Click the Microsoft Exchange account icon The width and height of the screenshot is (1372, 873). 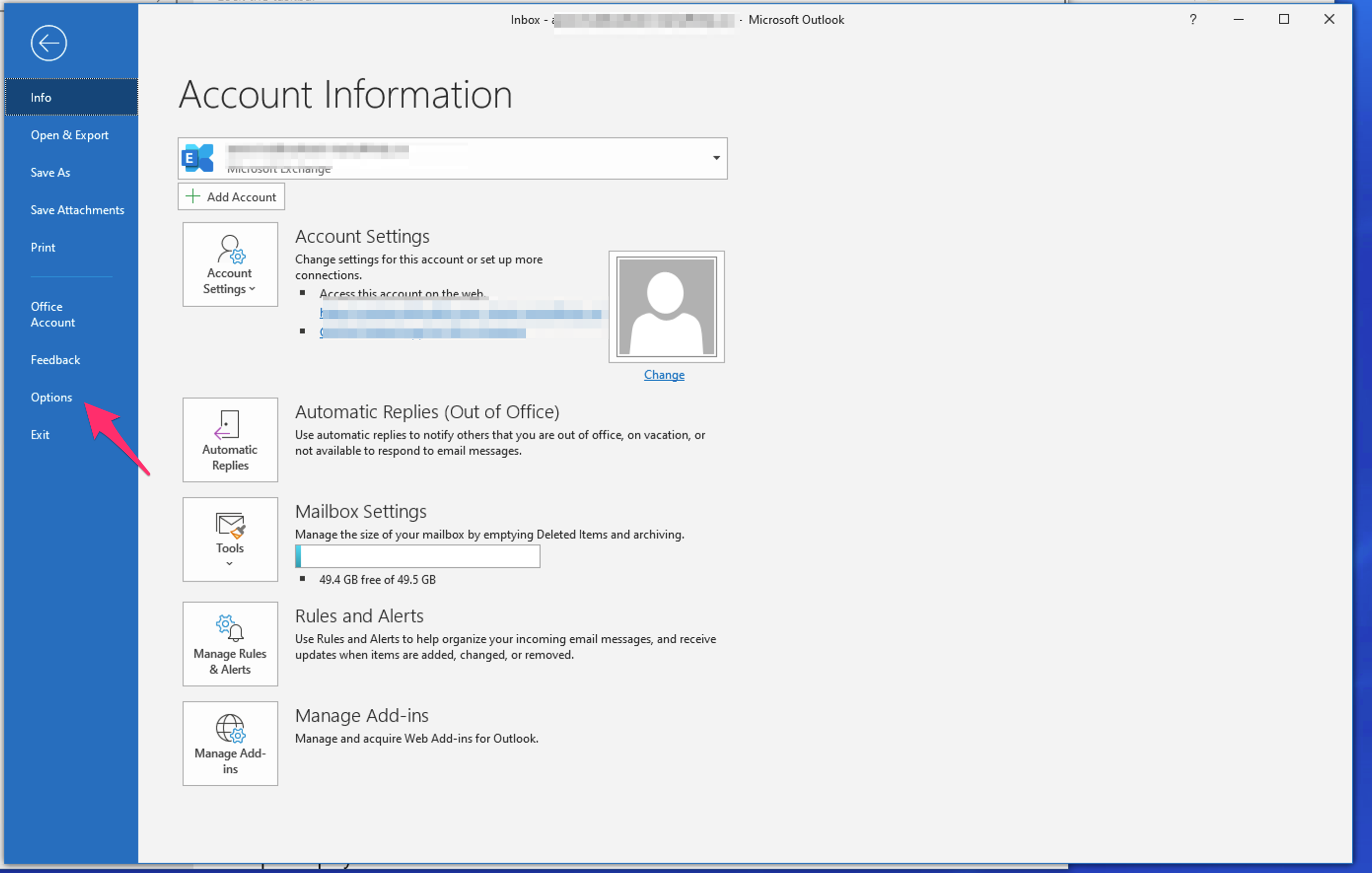point(197,158)
